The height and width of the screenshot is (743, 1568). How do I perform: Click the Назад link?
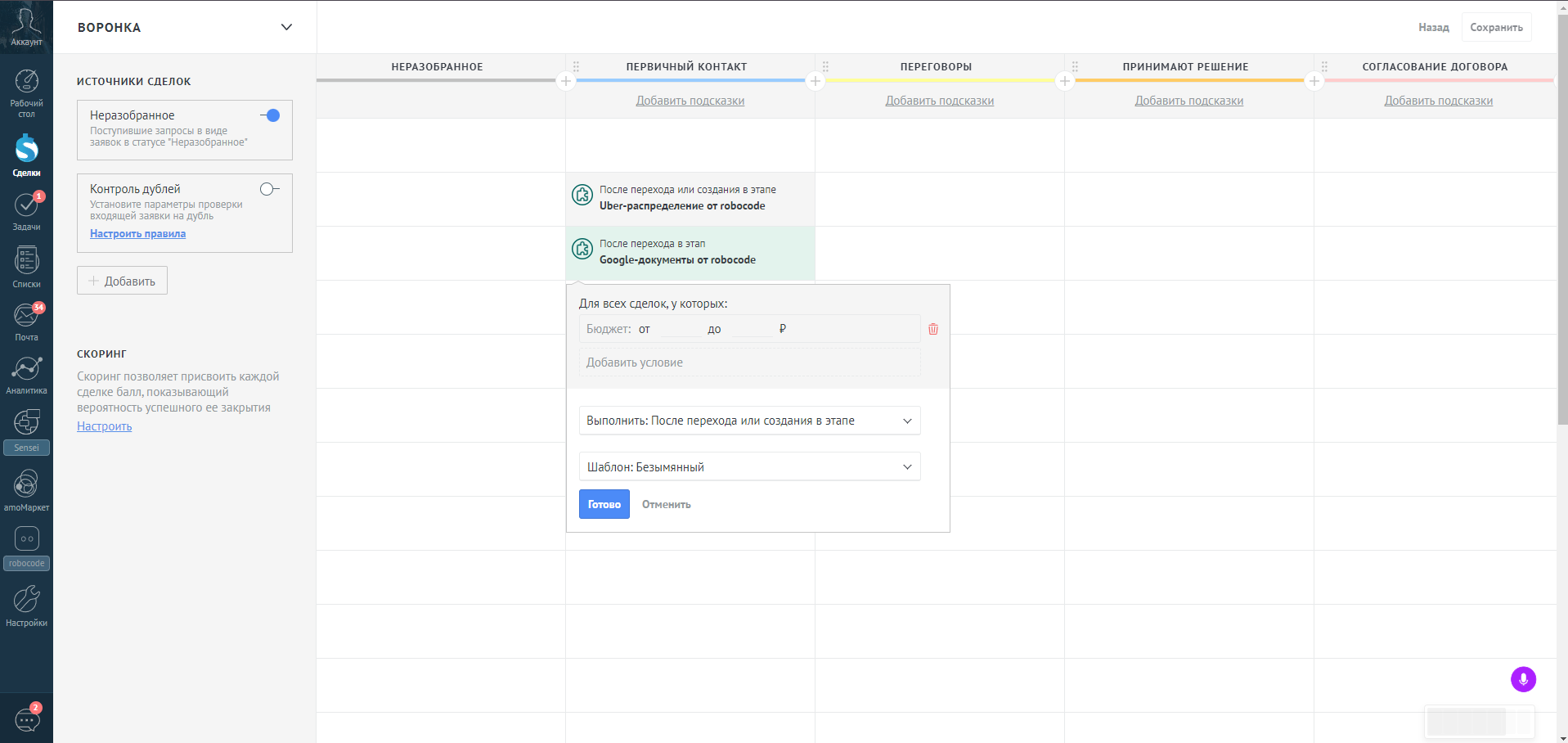click(1434, 27)
